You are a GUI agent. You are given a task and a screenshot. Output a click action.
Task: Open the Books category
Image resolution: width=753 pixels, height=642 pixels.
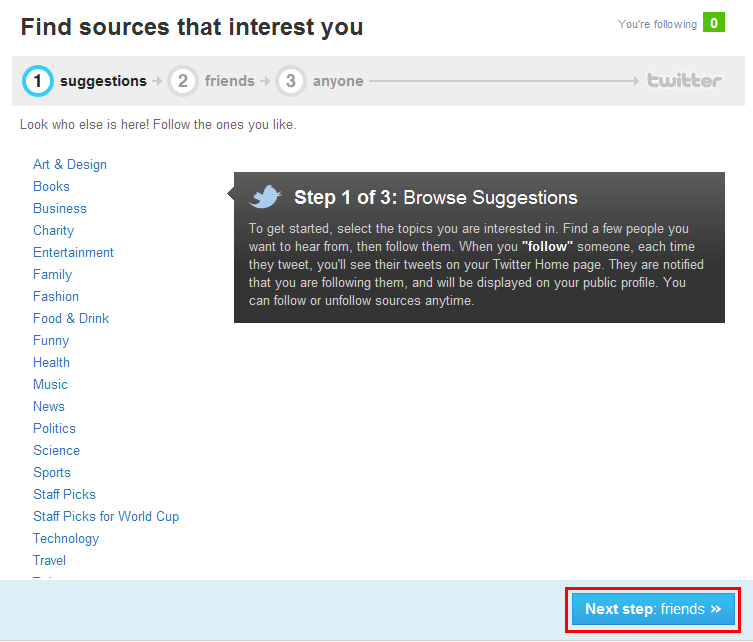[51, 186]
